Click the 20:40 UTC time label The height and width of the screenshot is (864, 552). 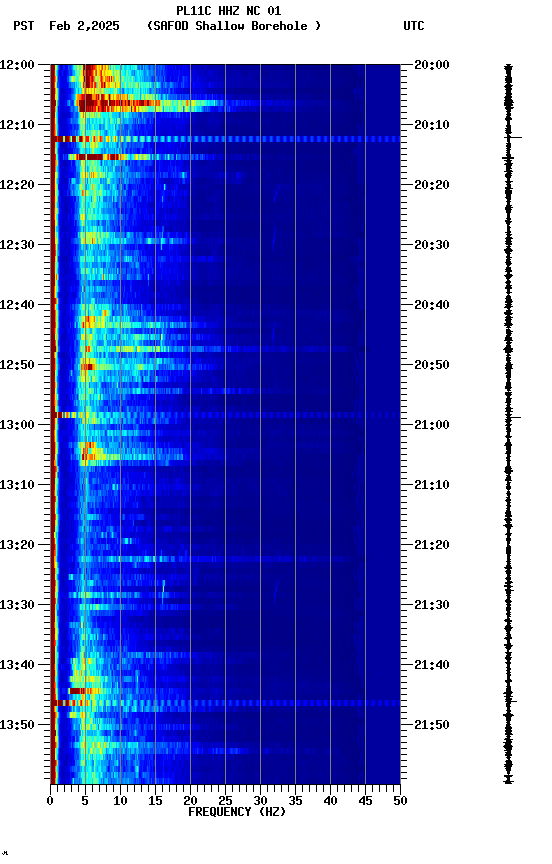(432, 305)
